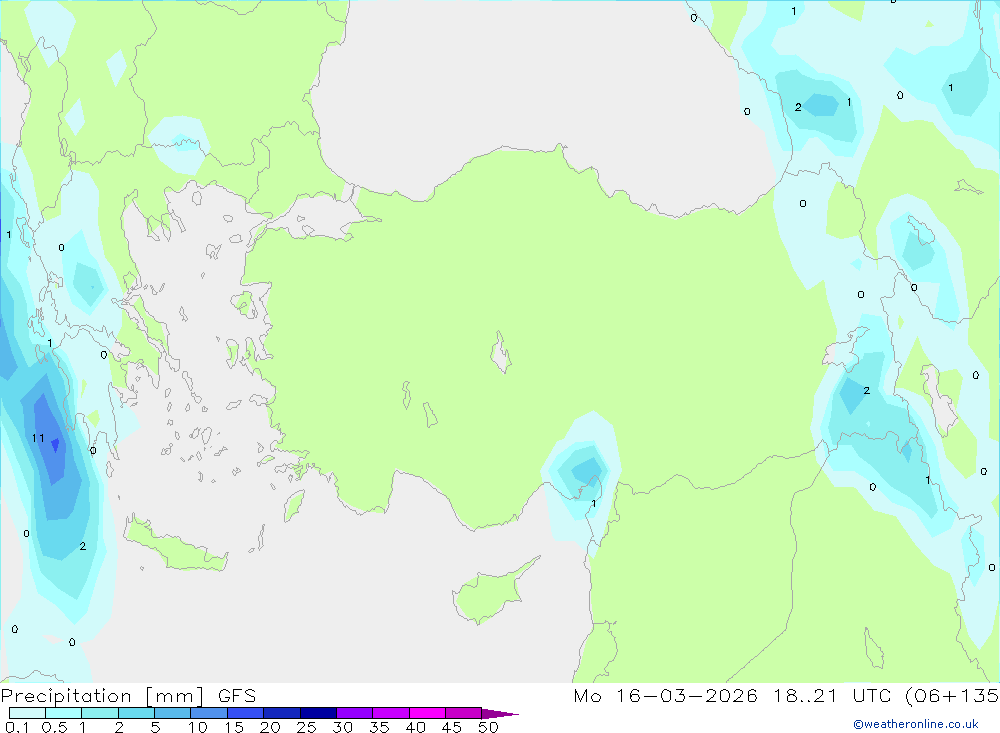This screenshot has width=1000, height=733.
Task: Click the '45' legend scale label
Action: pos(452,727)
